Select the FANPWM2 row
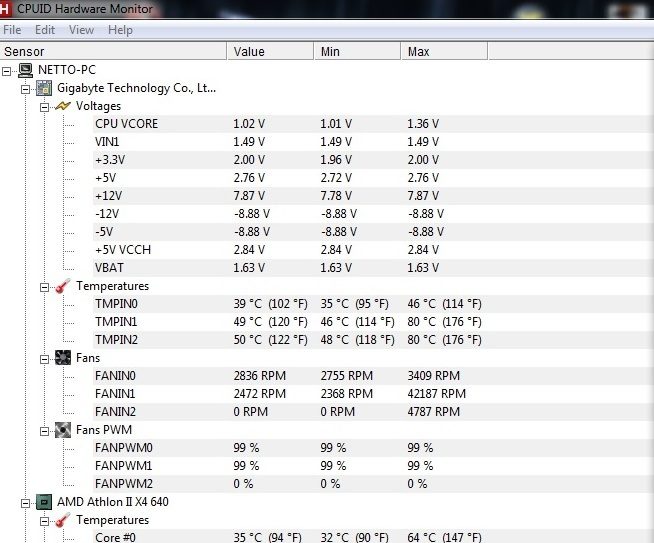This screenshot has width=654, height=543. 373,484
